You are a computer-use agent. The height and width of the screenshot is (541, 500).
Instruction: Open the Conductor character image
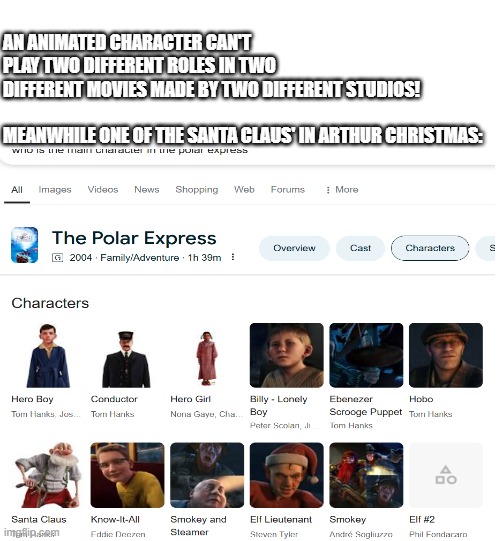click(126, 359)
